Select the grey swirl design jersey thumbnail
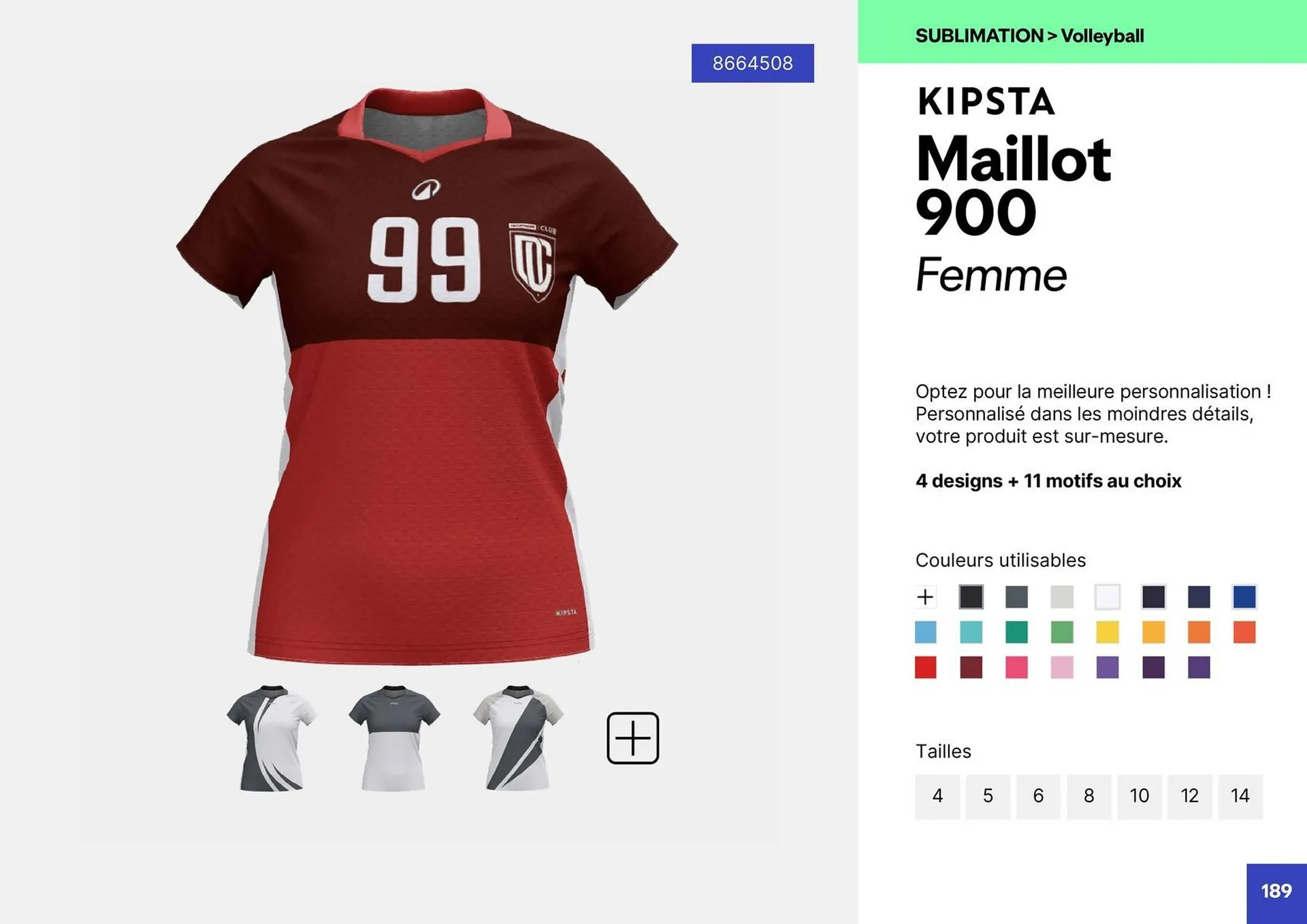Image resolution: width=1307 pixels, height=924 pixels. coord(271,738)
